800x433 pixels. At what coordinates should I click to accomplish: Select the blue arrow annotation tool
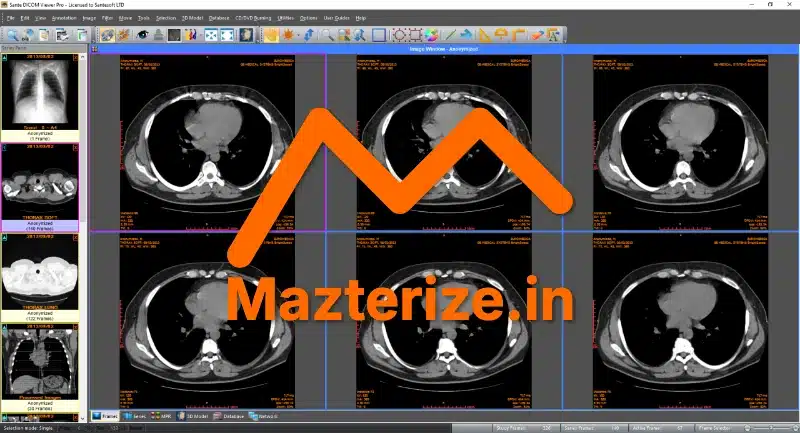(466, 35)
